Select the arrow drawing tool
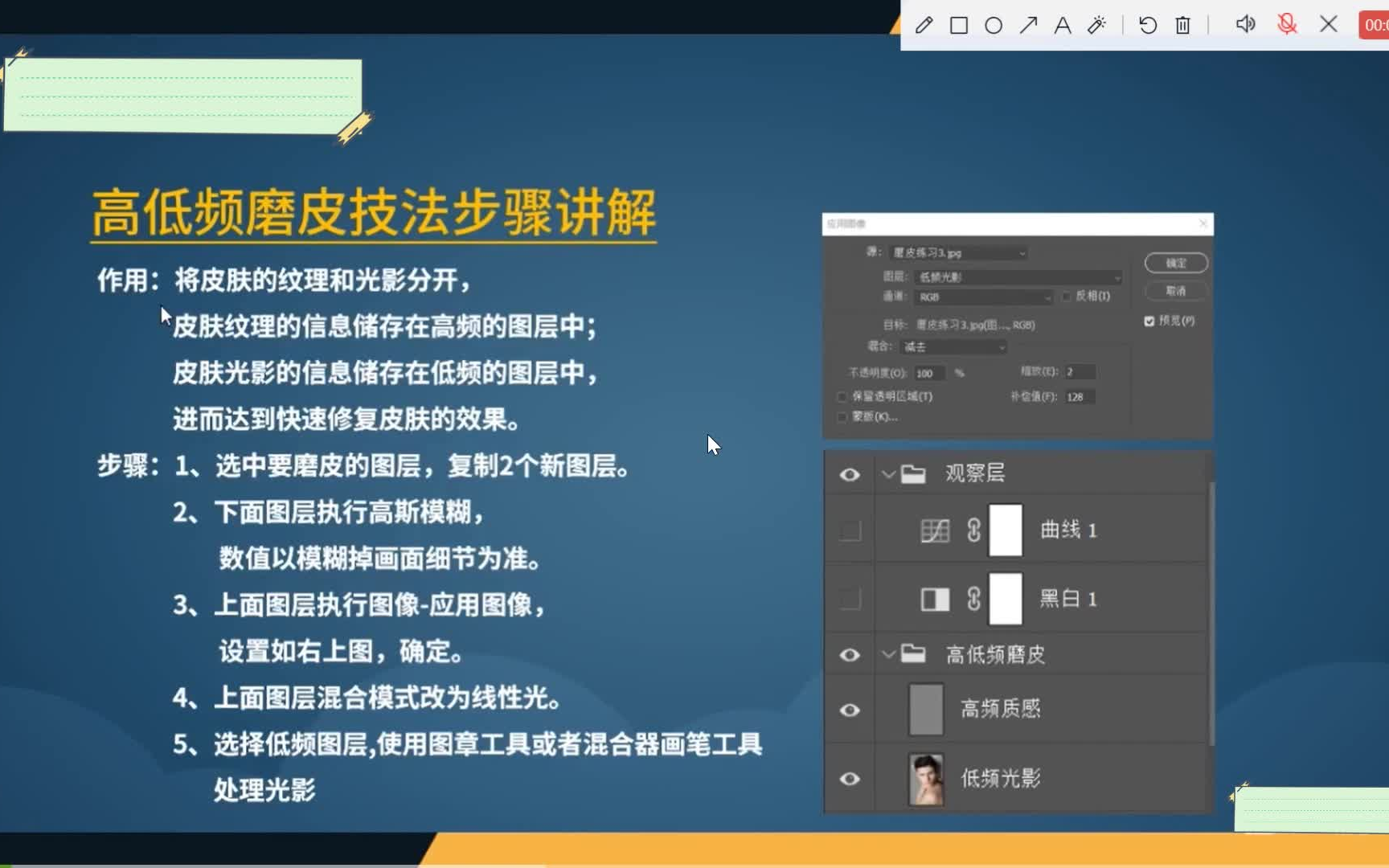Screen dimensions: 1389x868 1028,25
